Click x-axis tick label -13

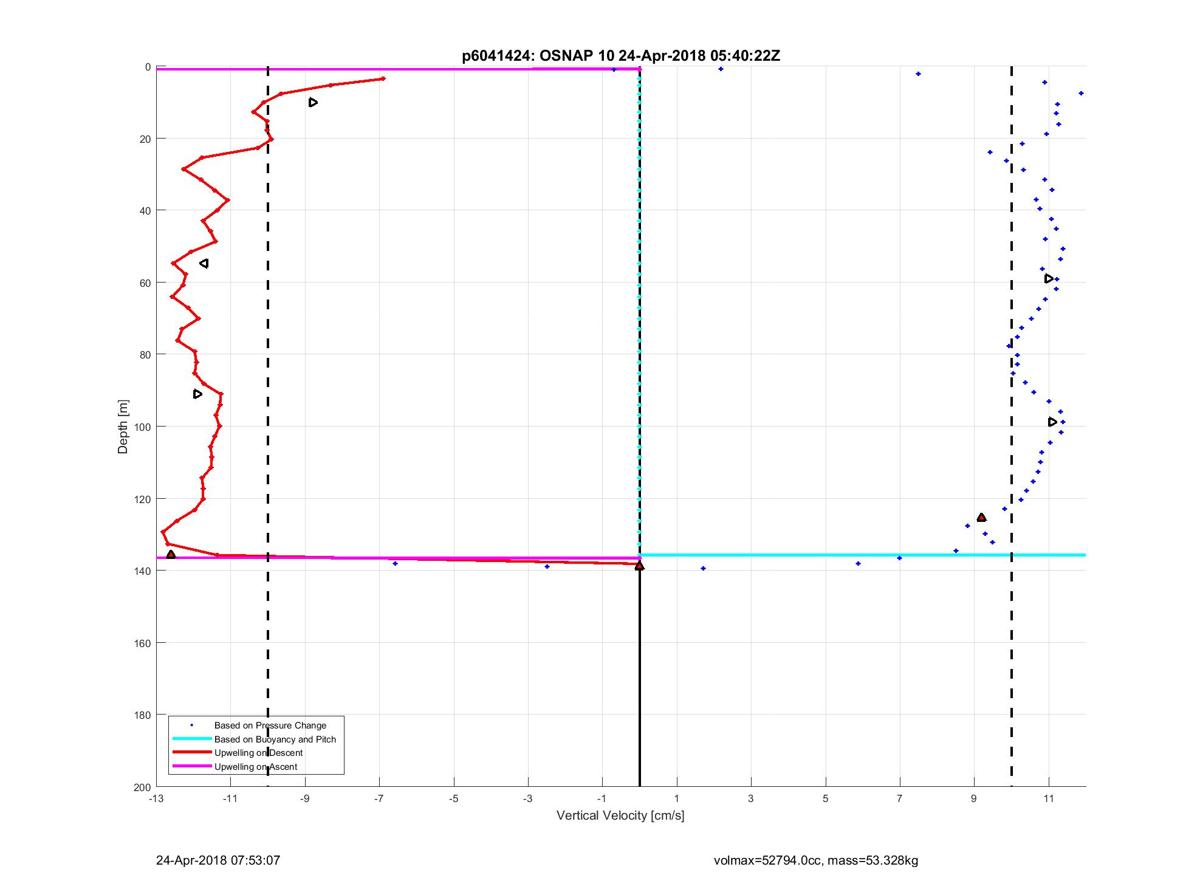click(x=156, y=799)
